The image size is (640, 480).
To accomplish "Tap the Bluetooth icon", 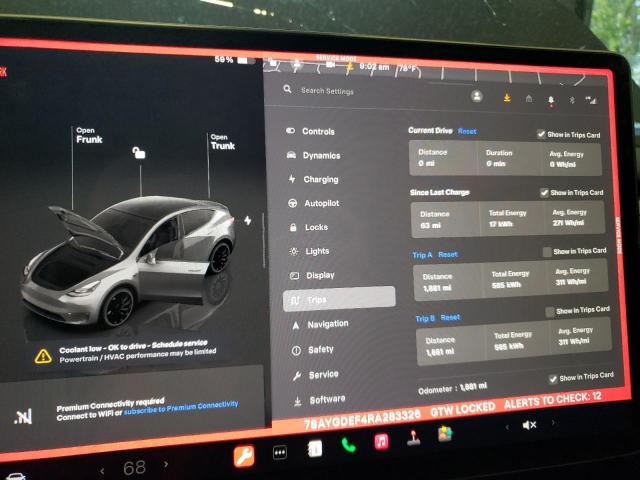I will click(572, 100).
